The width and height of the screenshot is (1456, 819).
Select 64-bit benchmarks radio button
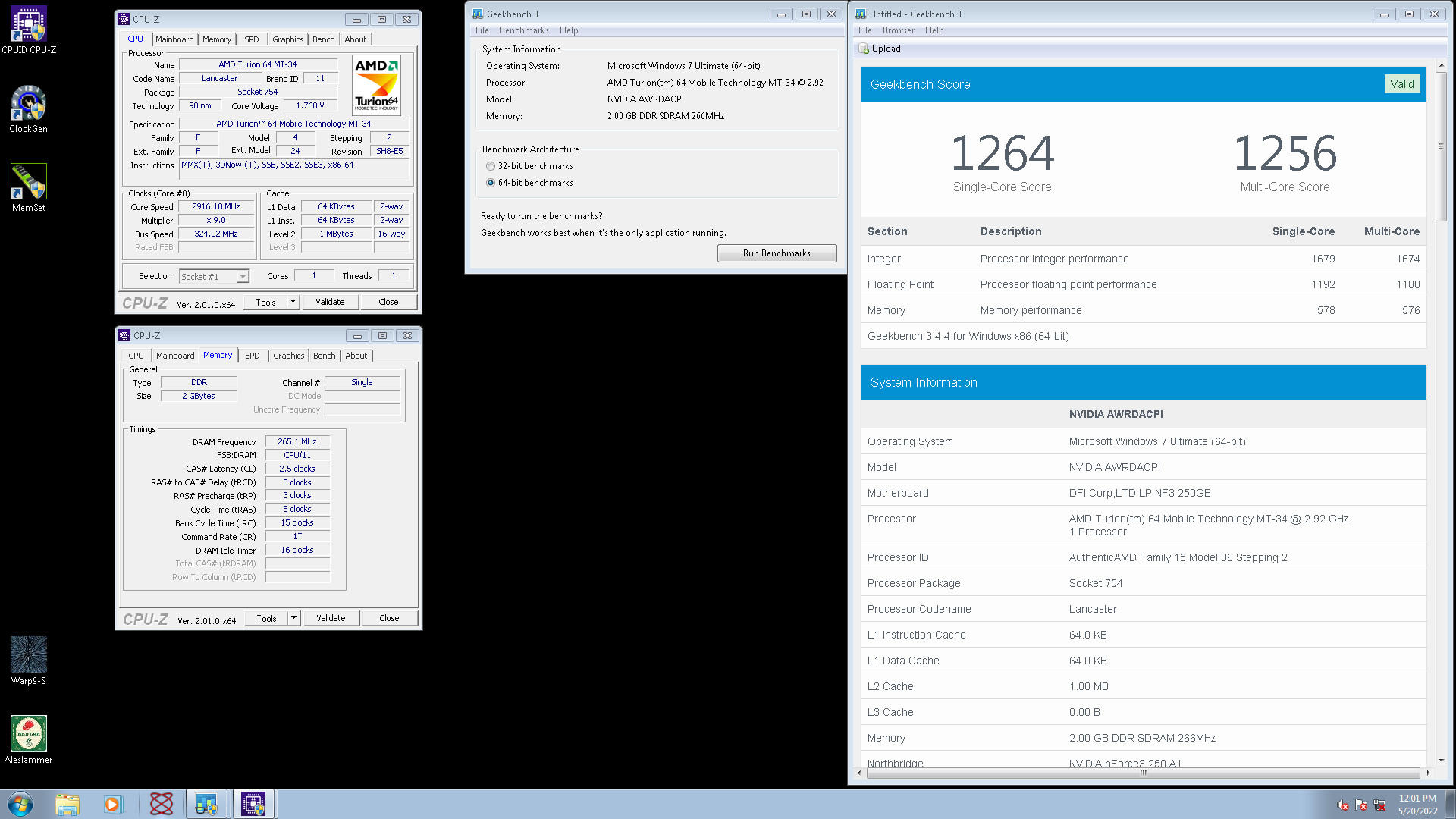point(491,183)
